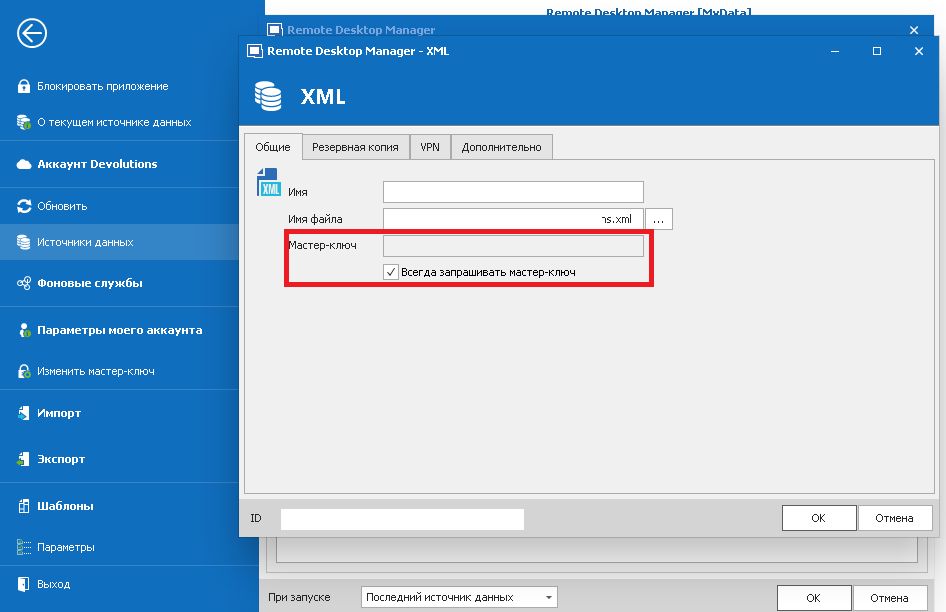The height and width of the screenshot is (612, 946).
Task: Click the XML file icon beside Имя
Action: (268, 182)
